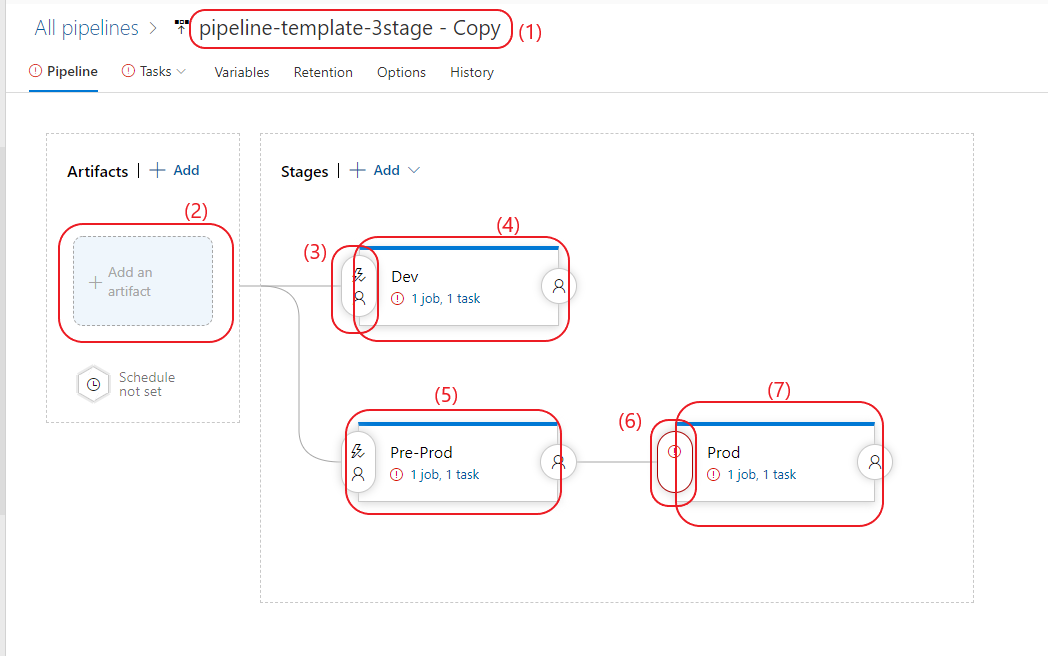Open post-deployment conditions for Pre-Prod stage
Viewport: 1048px width, 656px height.
[558, 462]
